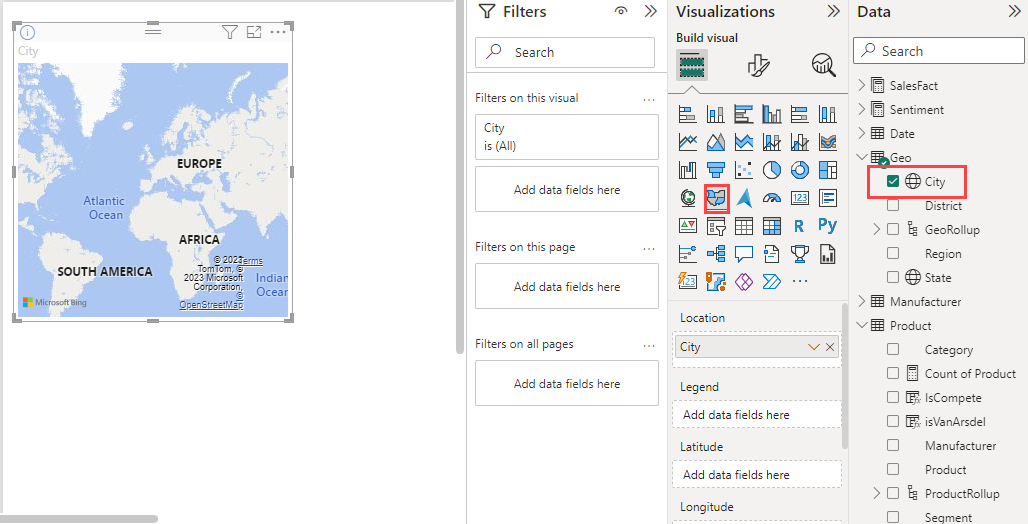
Task: Select the Multi-row card visual
Action: click(827, 197)
